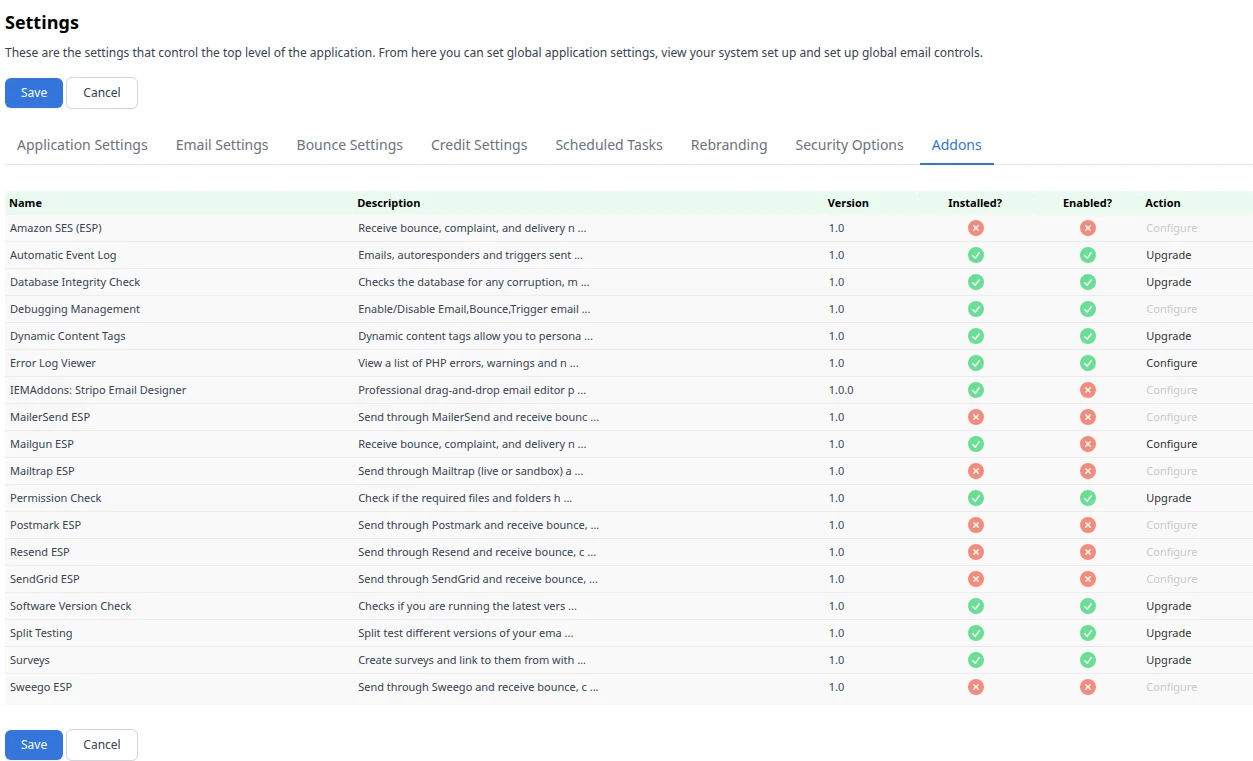This screenshot has height=761, width=1253.
Task: Toggle Enabled checkmark for Permission Check
Action: click(x=1088, y=498)
